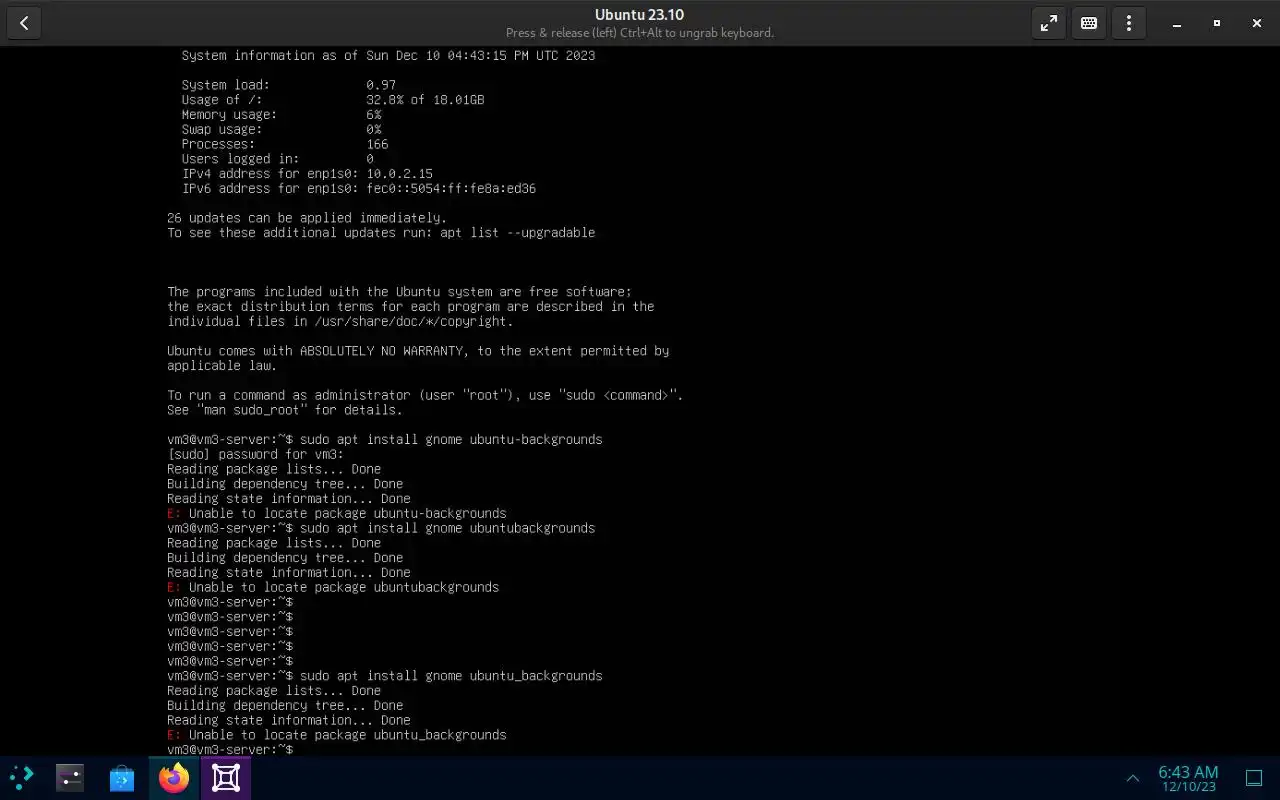This screenshot has width=1280, height=800.
Task: Switch to the Boxes app on the taskbar
Action: tap(226, 777)
